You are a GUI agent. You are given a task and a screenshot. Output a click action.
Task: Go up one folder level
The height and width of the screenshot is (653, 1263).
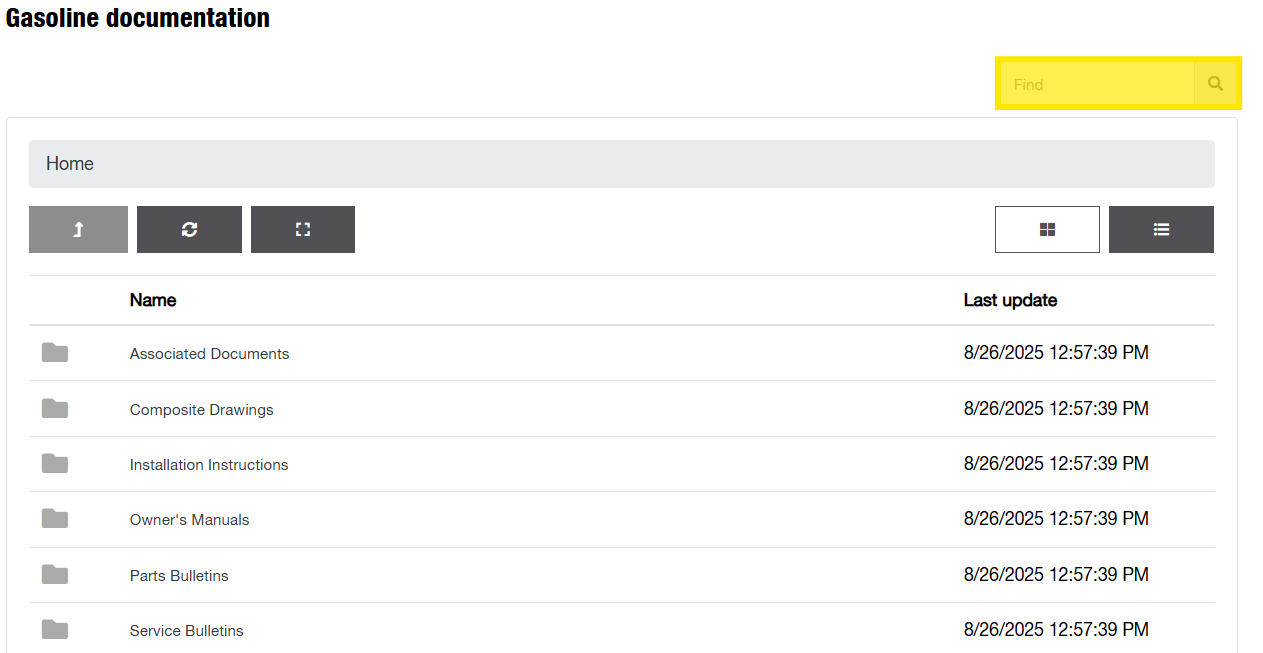(x=78, y=229)
